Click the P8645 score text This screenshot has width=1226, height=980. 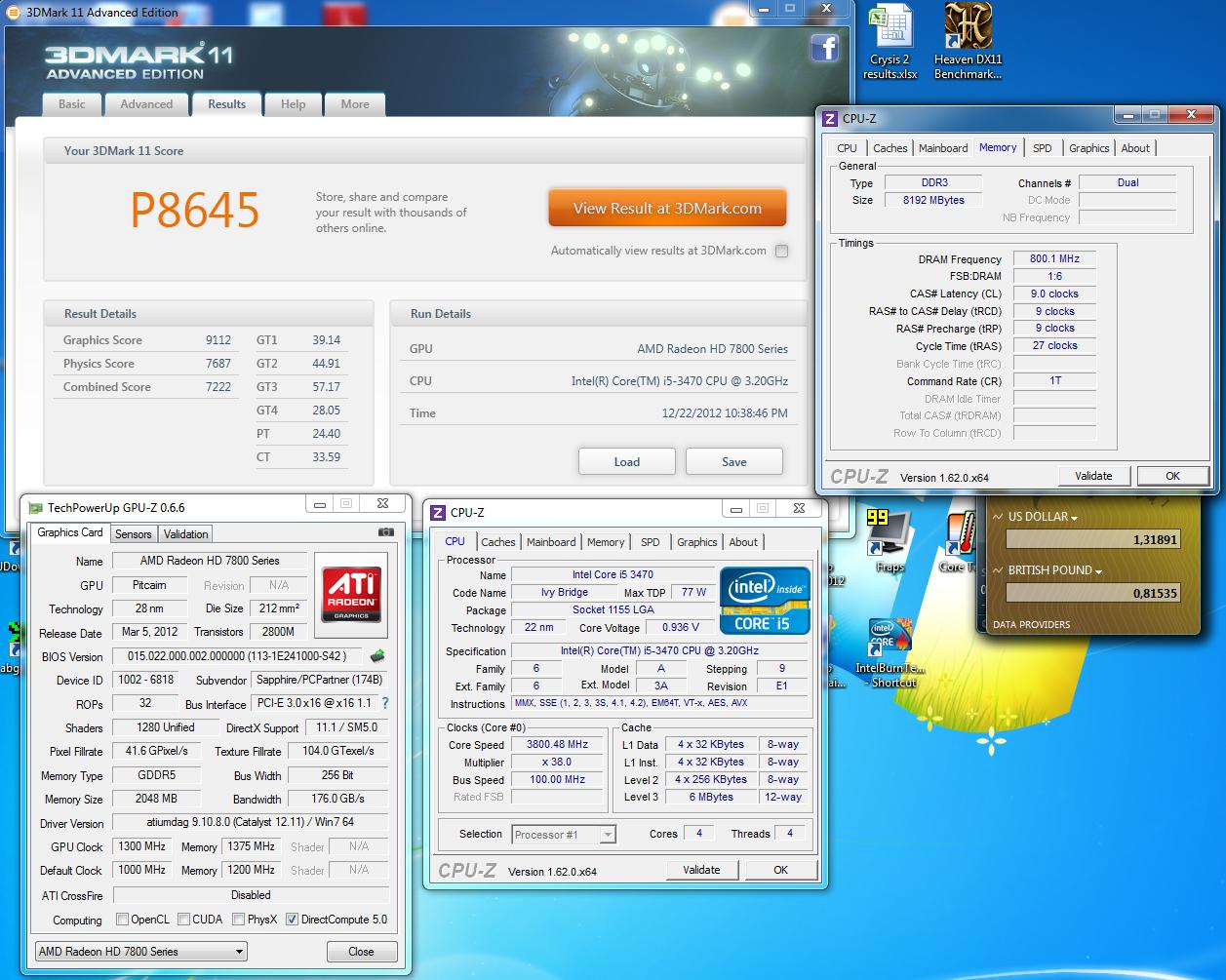(x=195, y=210)
